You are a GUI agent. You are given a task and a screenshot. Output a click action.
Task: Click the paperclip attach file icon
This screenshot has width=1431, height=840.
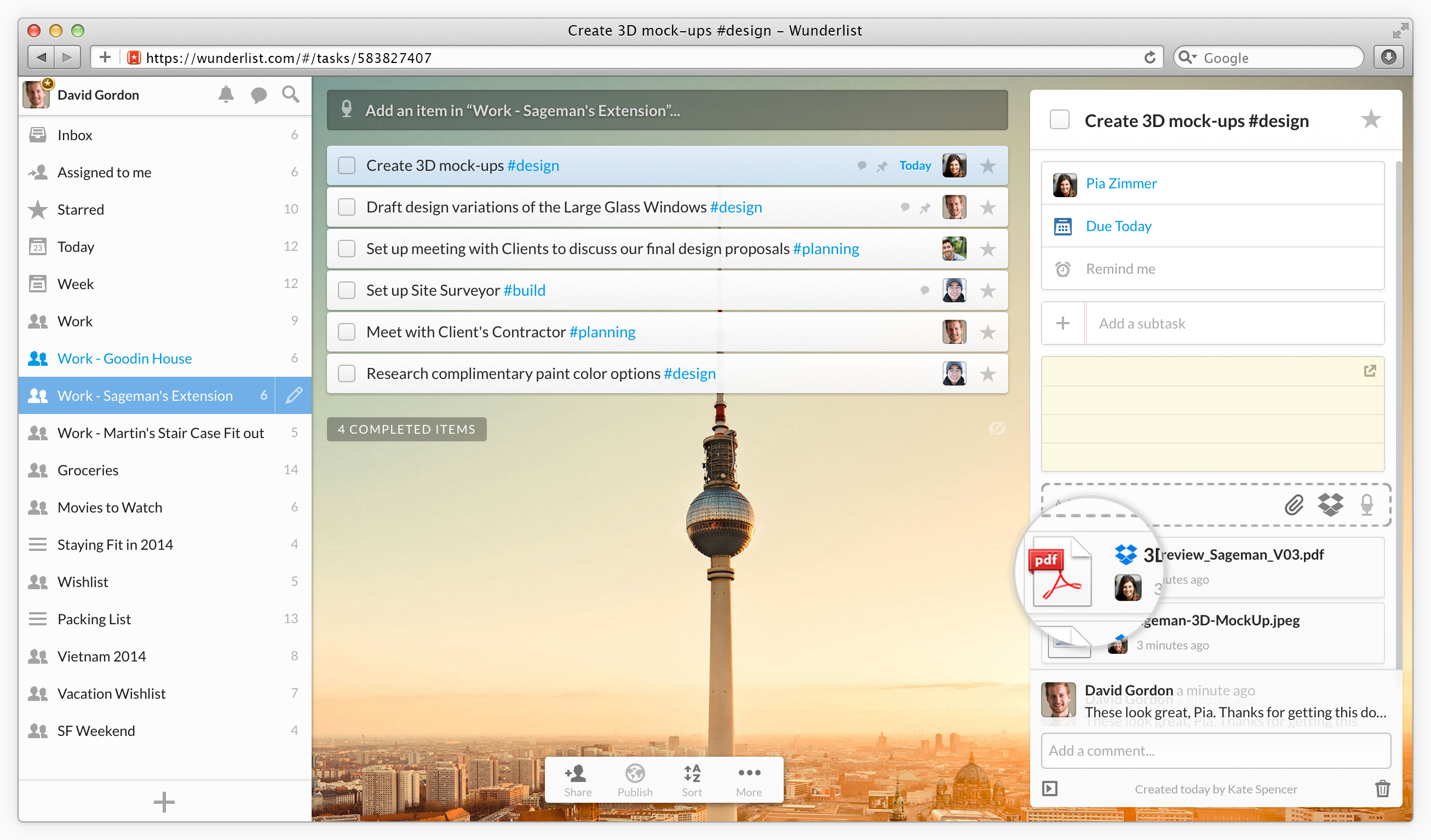[1294, 504]
